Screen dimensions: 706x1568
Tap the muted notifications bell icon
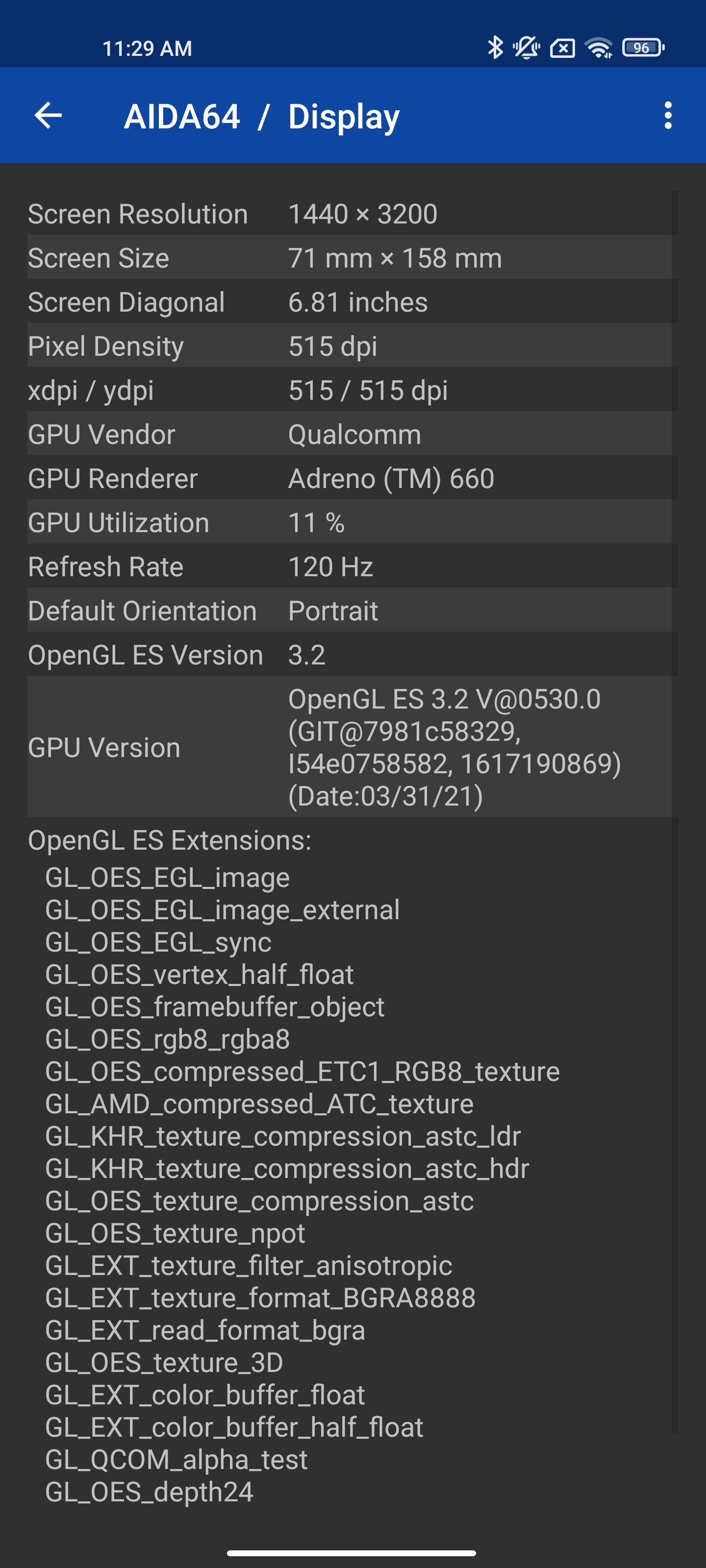tap(526, 48)
